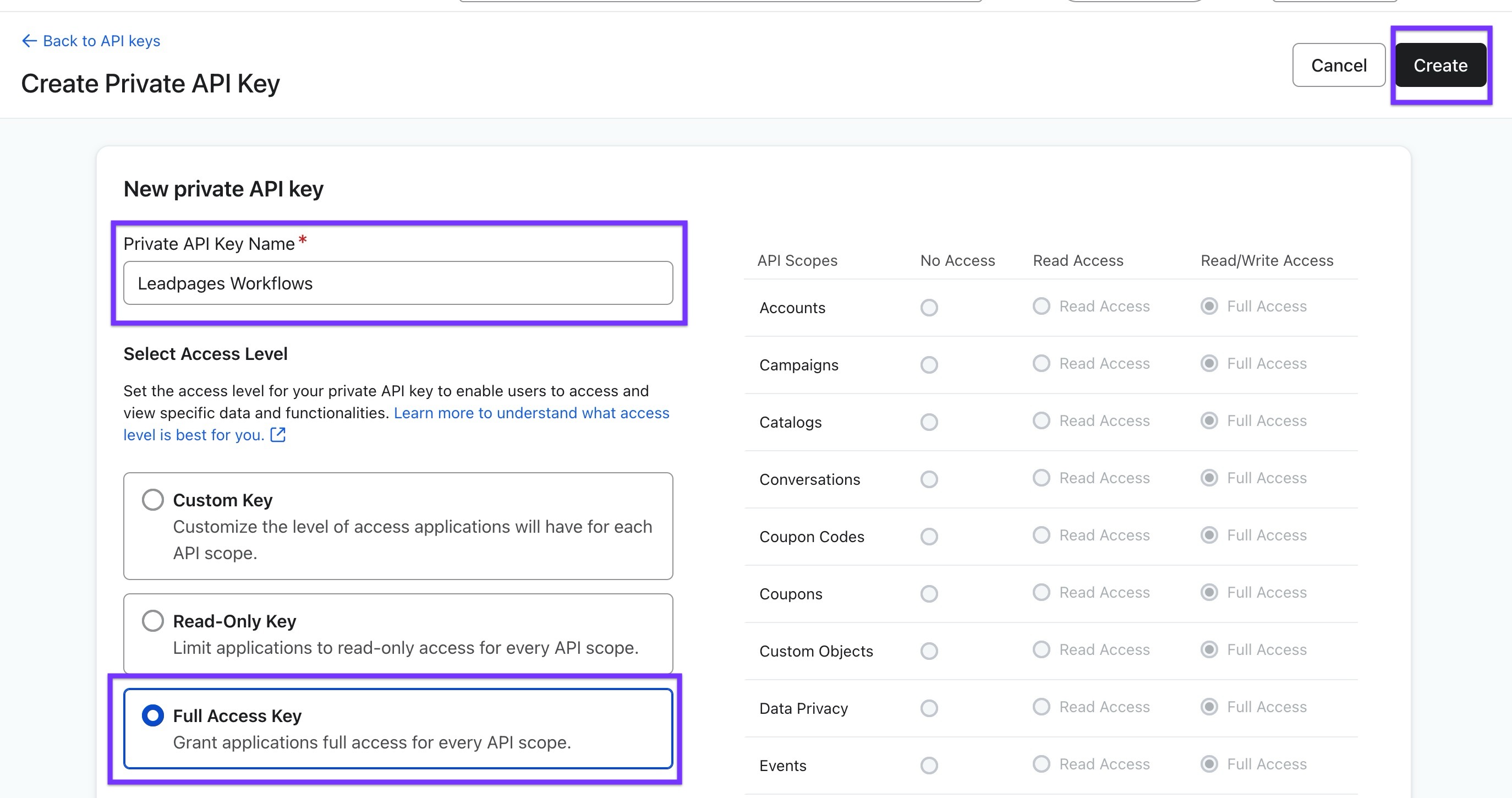The image size is (1512, 798).
Task: Click the 'Select Access Level' heading
Action: [205, 353]
